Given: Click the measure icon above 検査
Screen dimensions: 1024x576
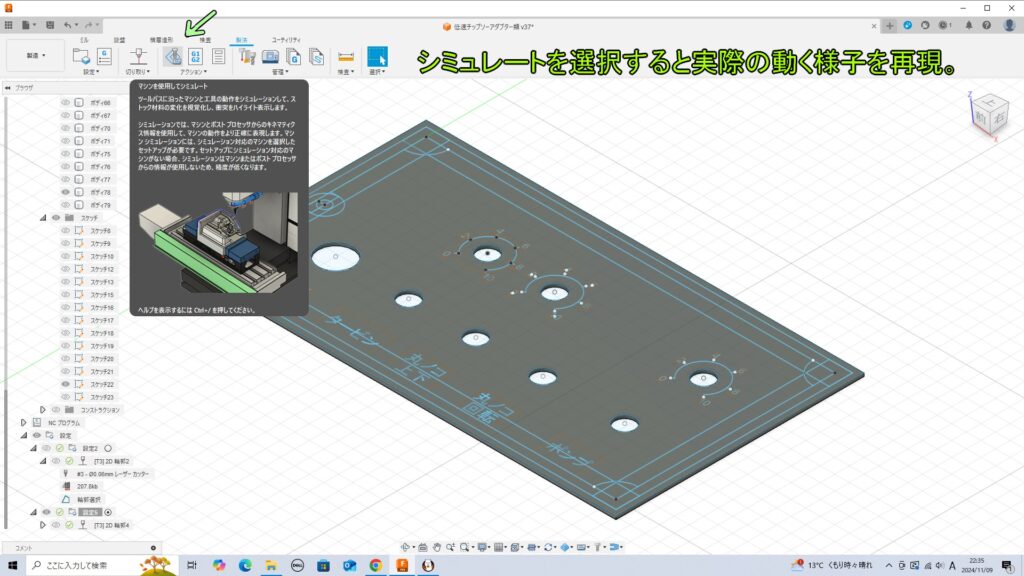Looking at the screenshot, I should [x=346, y=57].
